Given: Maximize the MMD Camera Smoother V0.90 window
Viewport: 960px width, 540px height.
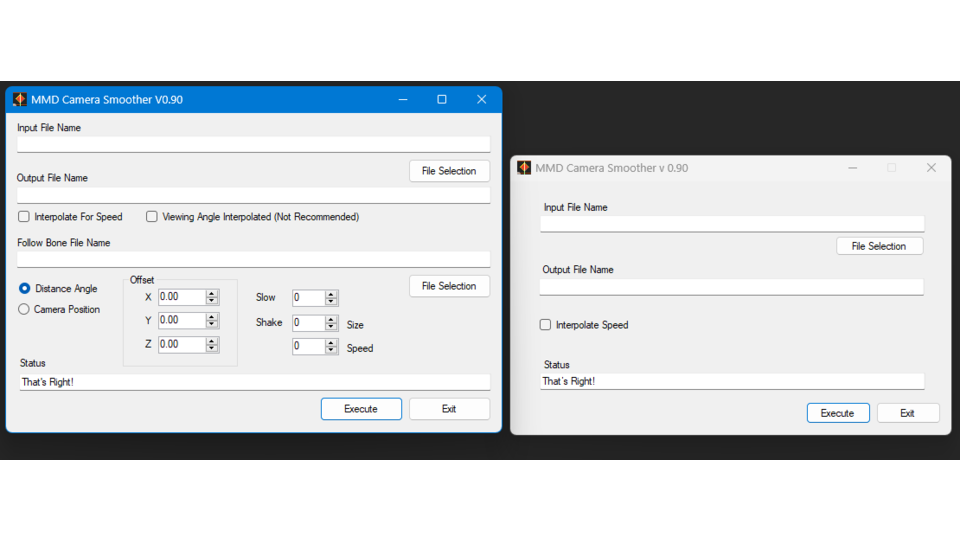Looking at the screenshot, I should 442,99.
